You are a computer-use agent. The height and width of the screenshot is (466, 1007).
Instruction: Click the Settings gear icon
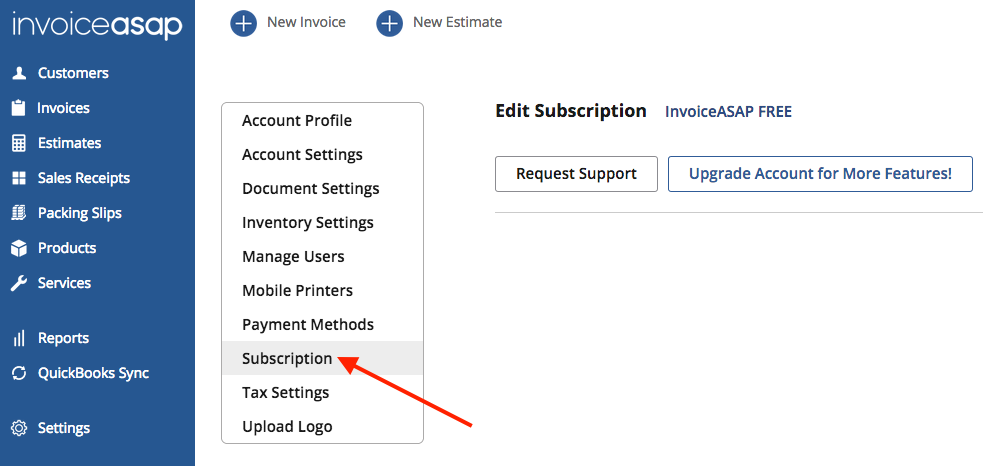[x=18, y=428]
